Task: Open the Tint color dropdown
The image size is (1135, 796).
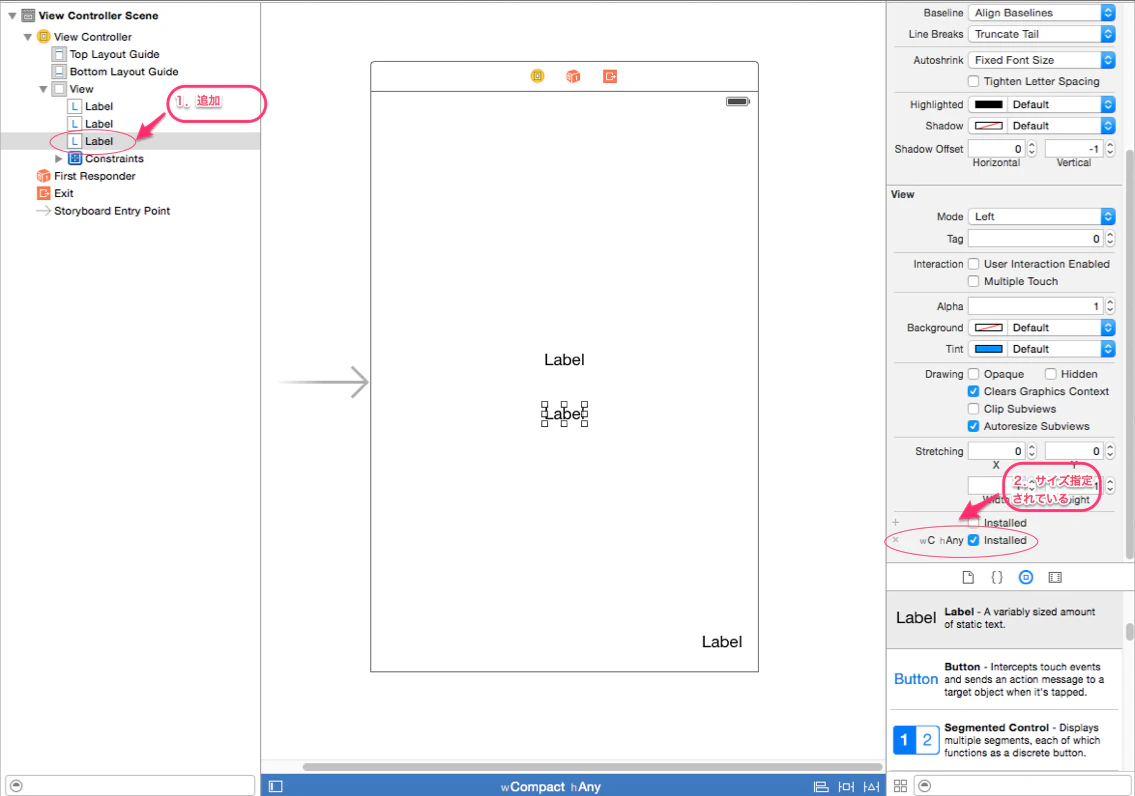Action: point(1061,349)
